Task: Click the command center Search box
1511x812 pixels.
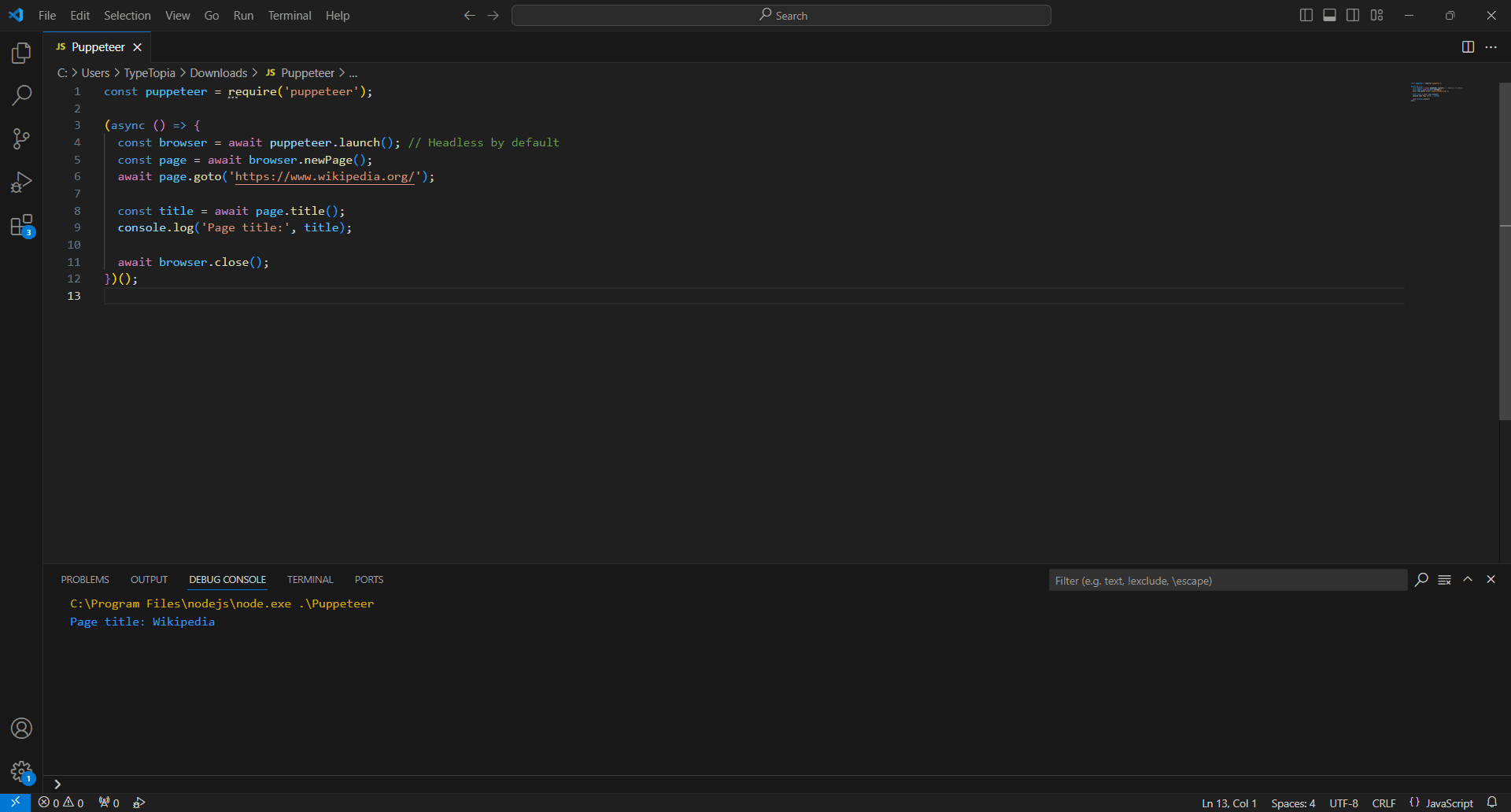Action: (781, 15)
